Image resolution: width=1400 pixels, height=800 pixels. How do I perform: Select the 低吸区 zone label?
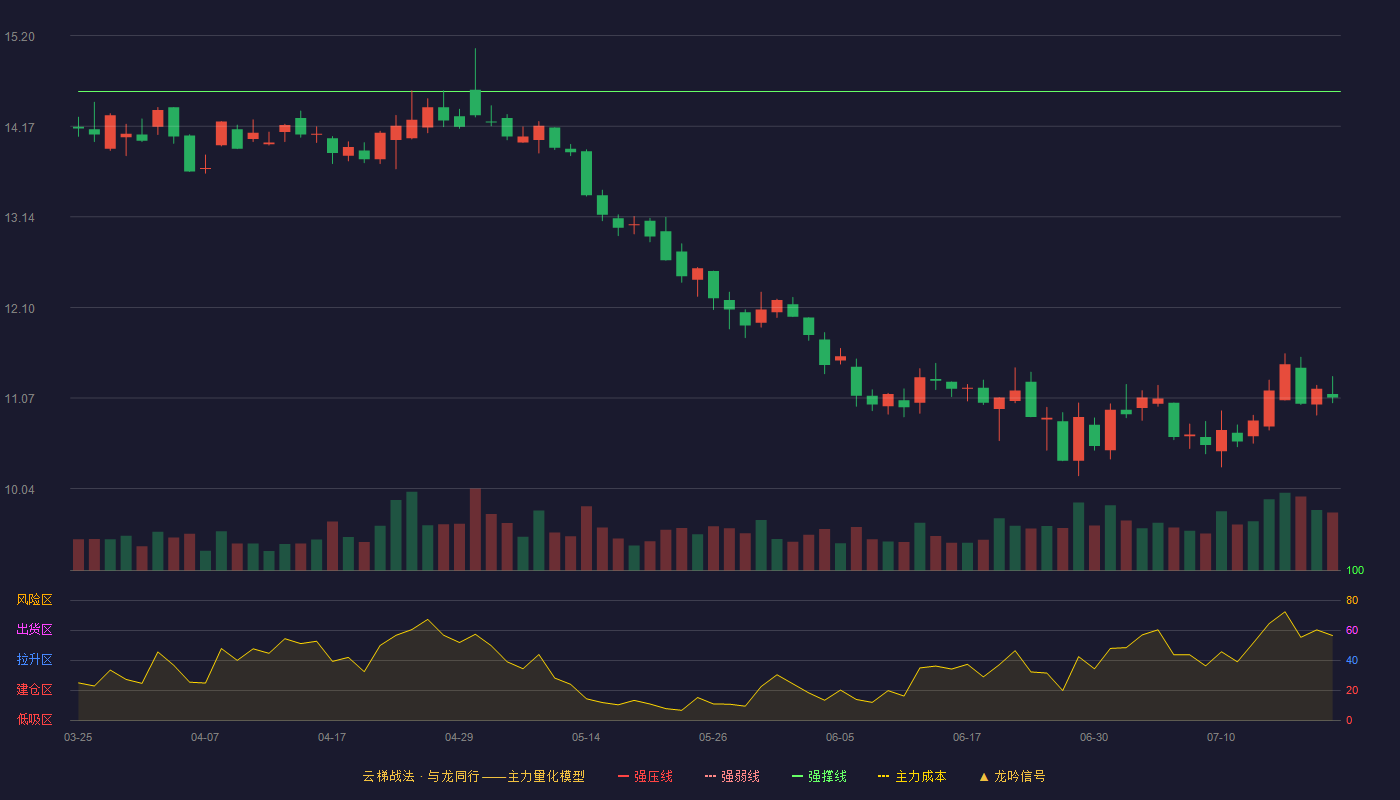pyautogui.click(x=34, y=719)
